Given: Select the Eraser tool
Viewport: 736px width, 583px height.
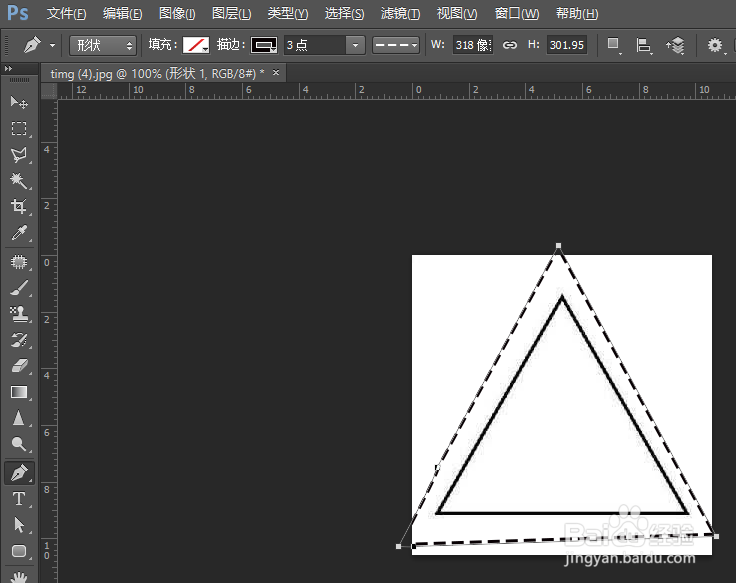Looking at the screenshot, I should click(x=19, y=366).
